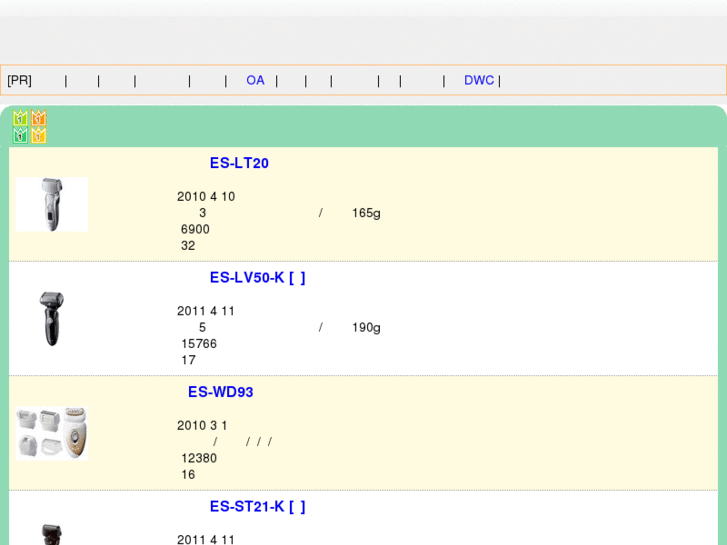Open the ES-LV50-K product link
727x545 pixels.
pos(257,277)
